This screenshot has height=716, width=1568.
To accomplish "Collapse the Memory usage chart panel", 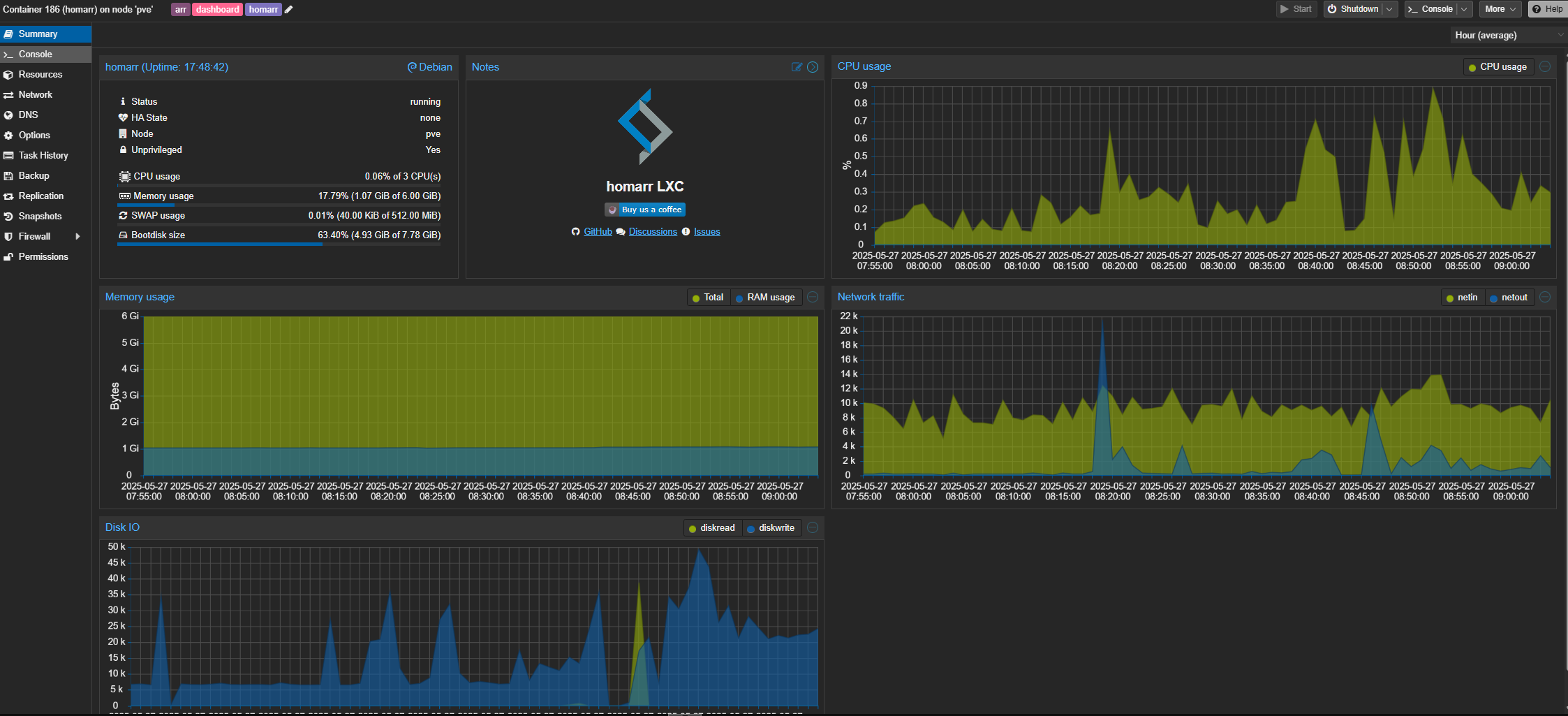I will tap(813, 298).
